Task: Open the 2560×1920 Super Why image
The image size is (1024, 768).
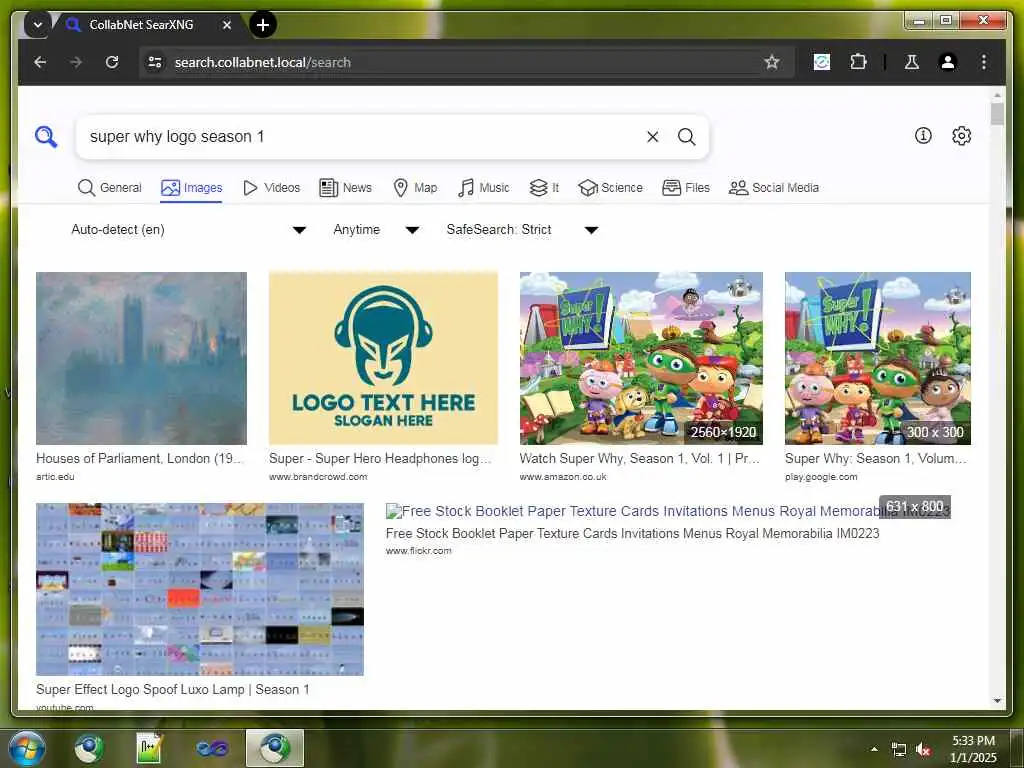Action: [641, 359]
